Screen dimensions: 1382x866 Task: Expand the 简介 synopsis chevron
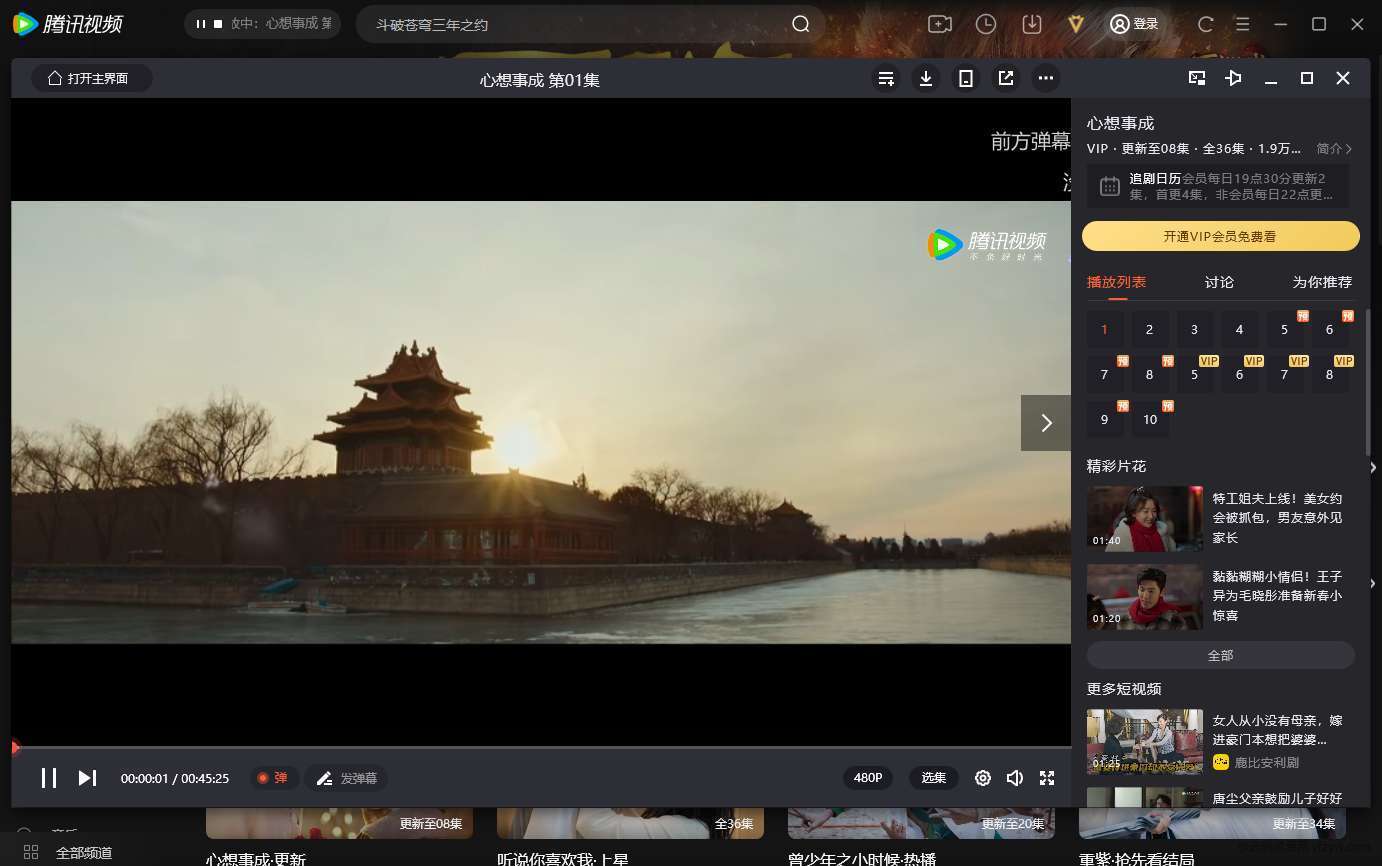(x=1335, y=148)
